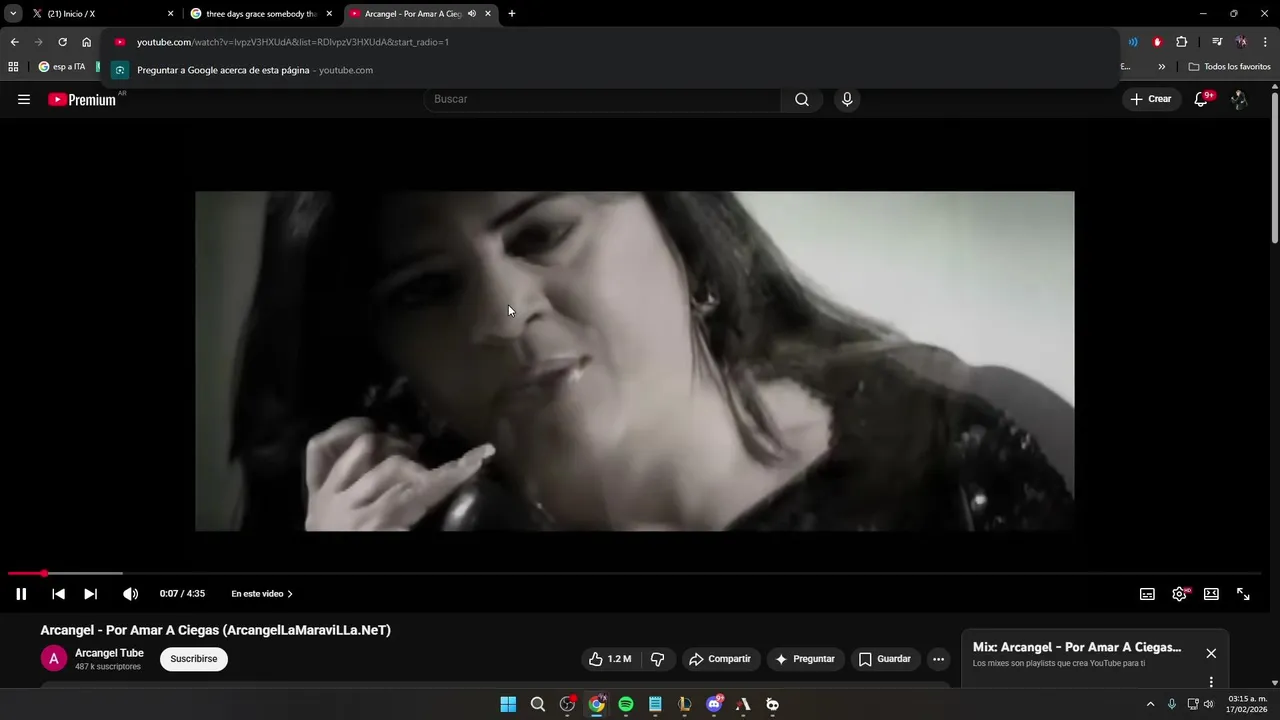Open 'esp a ITA' bookmark

point(62,67)
